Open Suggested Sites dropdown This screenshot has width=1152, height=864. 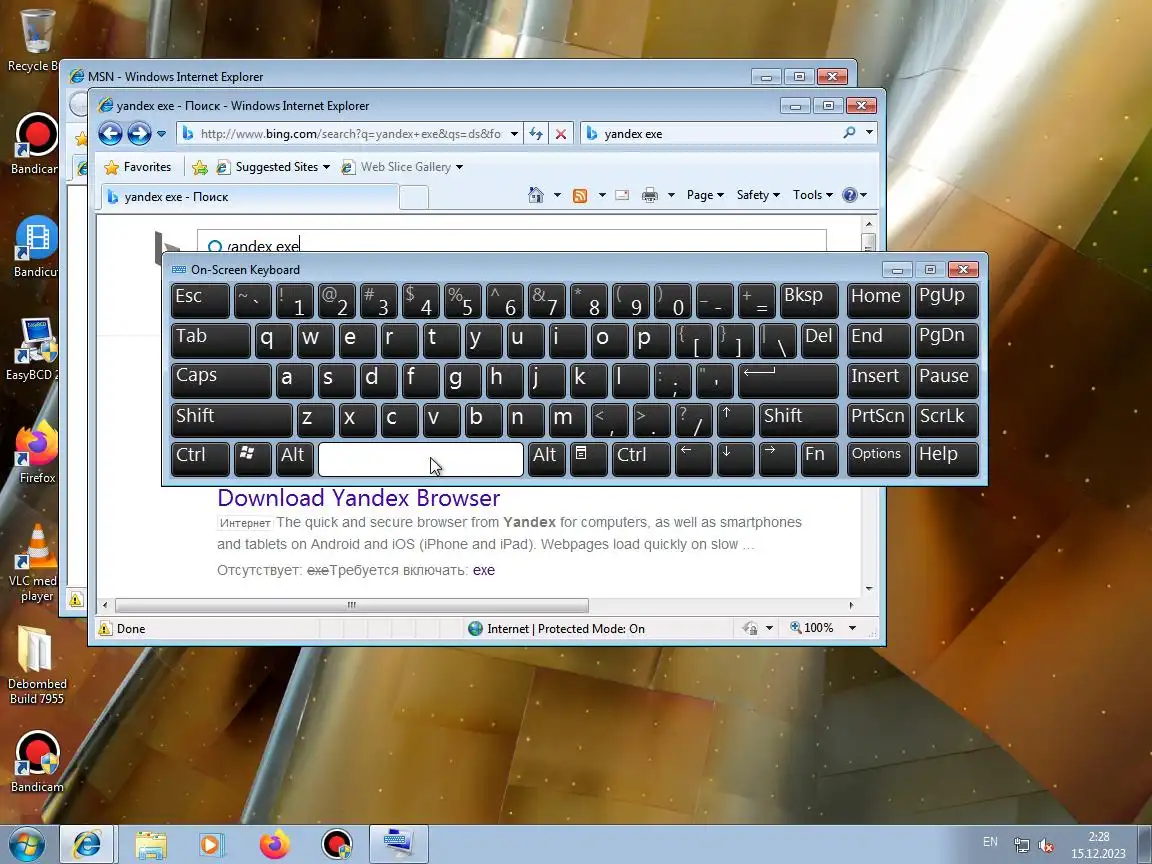click(273, 168)
